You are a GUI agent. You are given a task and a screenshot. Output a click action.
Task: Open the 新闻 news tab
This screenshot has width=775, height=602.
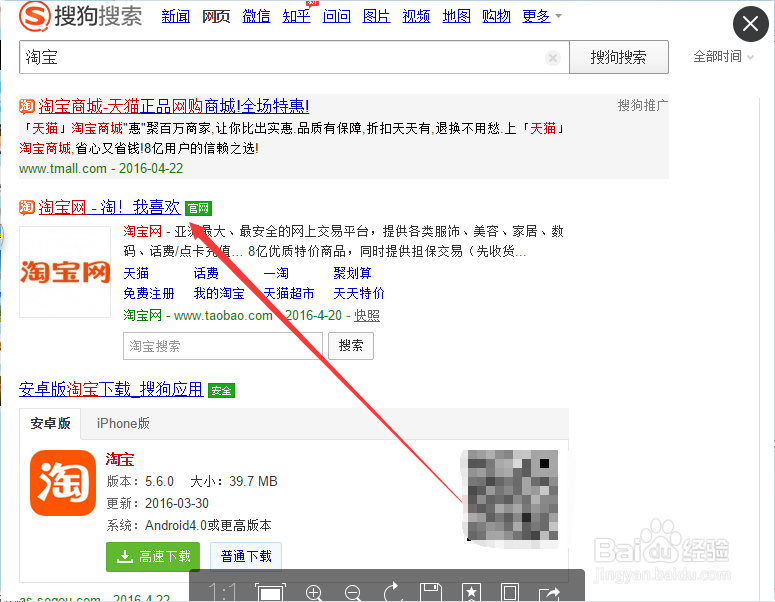pos(175,16)
